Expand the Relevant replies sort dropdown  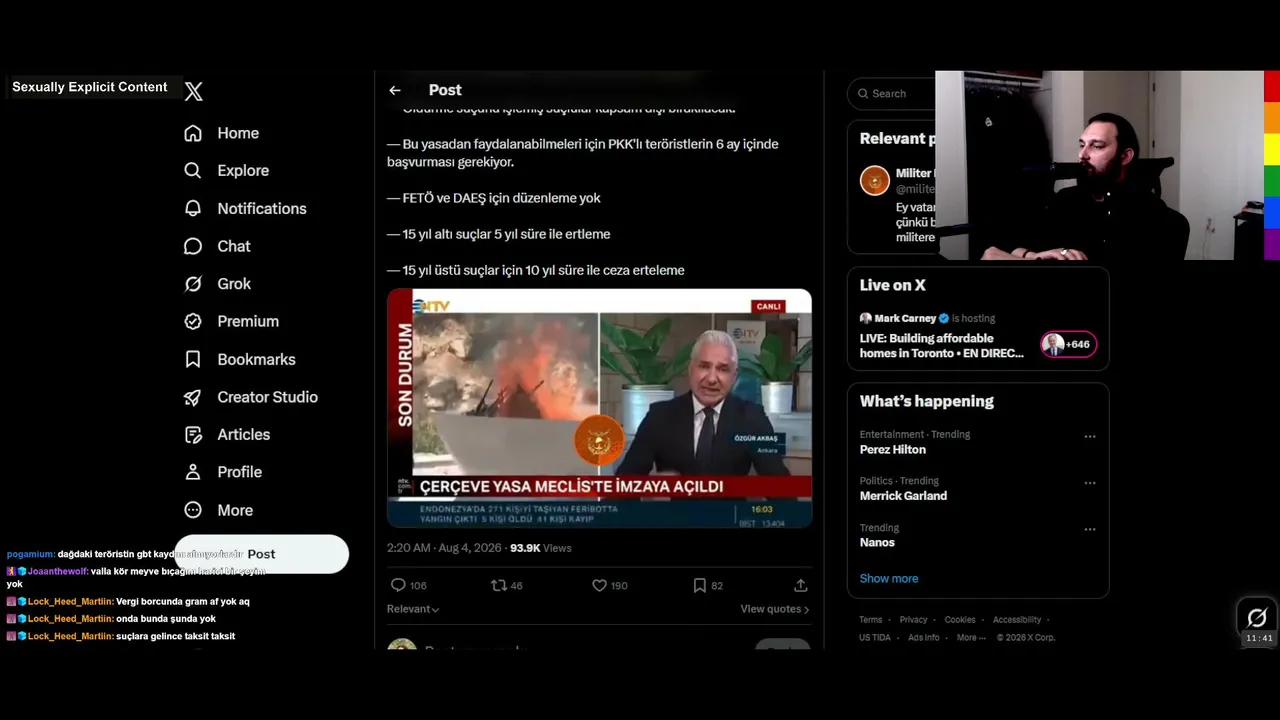413,609
